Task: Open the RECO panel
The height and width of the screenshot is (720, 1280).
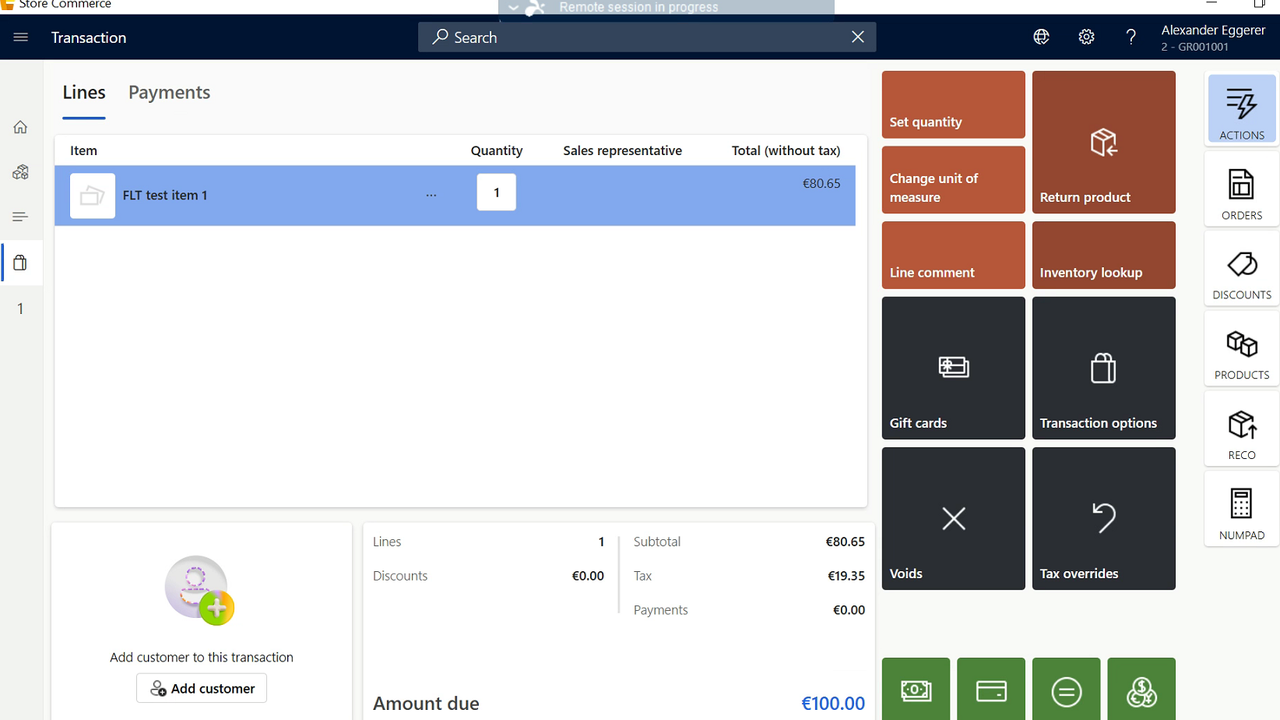Action: point(1241,430)
